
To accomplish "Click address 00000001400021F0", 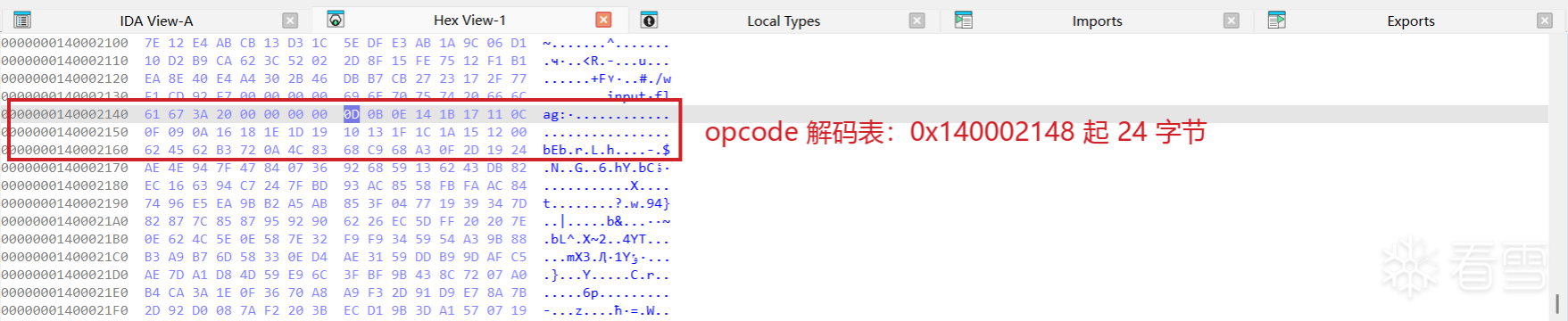I will tap(65, 310).
